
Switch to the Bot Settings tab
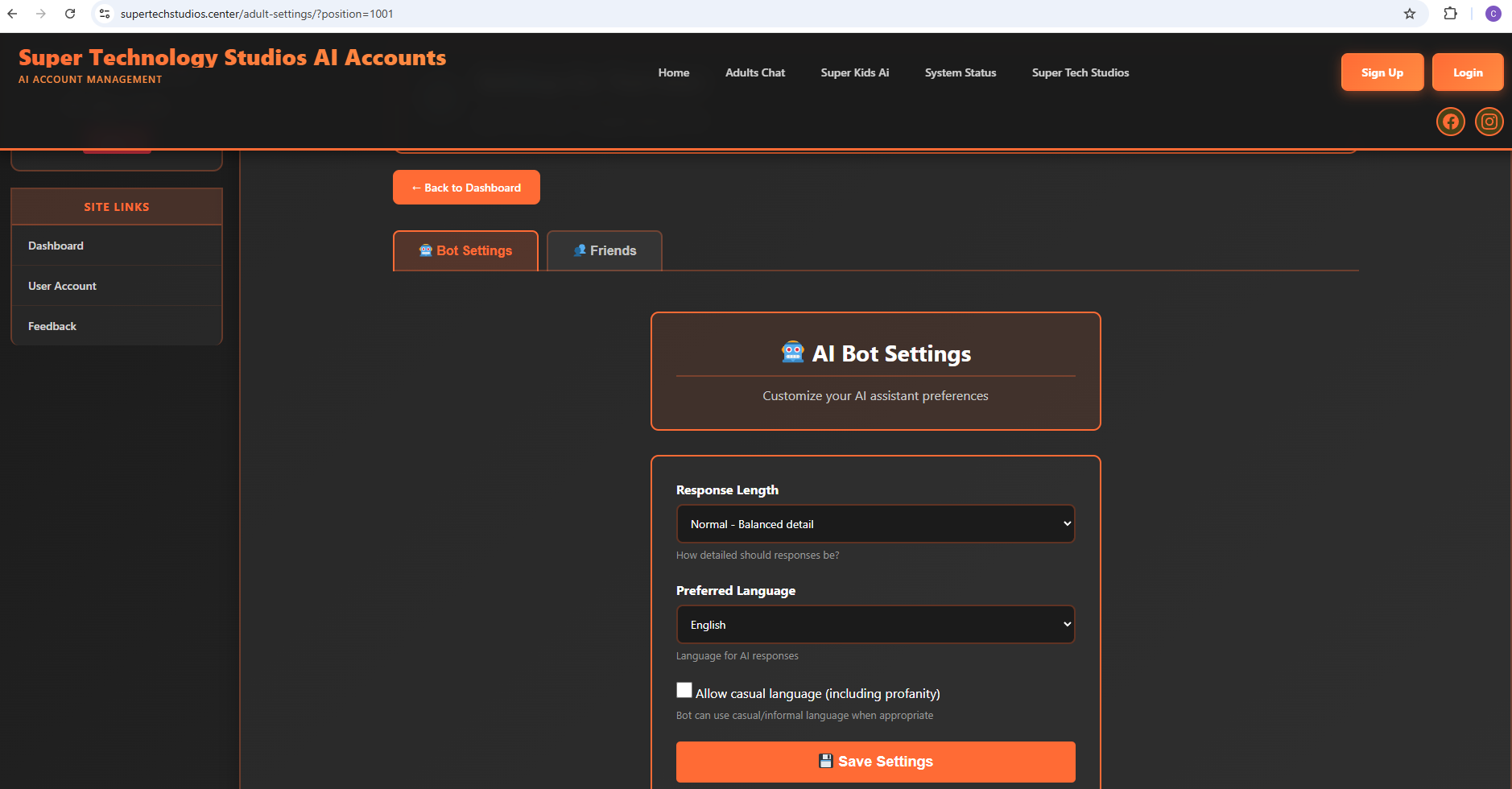point(465,250)
